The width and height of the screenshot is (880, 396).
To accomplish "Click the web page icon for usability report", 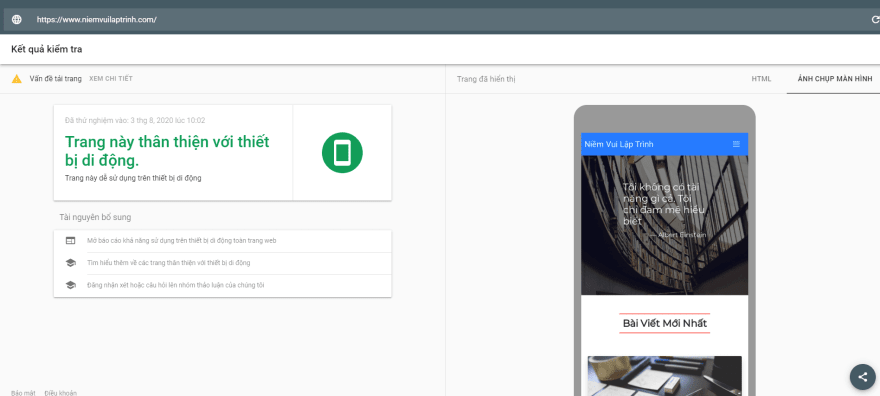I will coord(71,241).
